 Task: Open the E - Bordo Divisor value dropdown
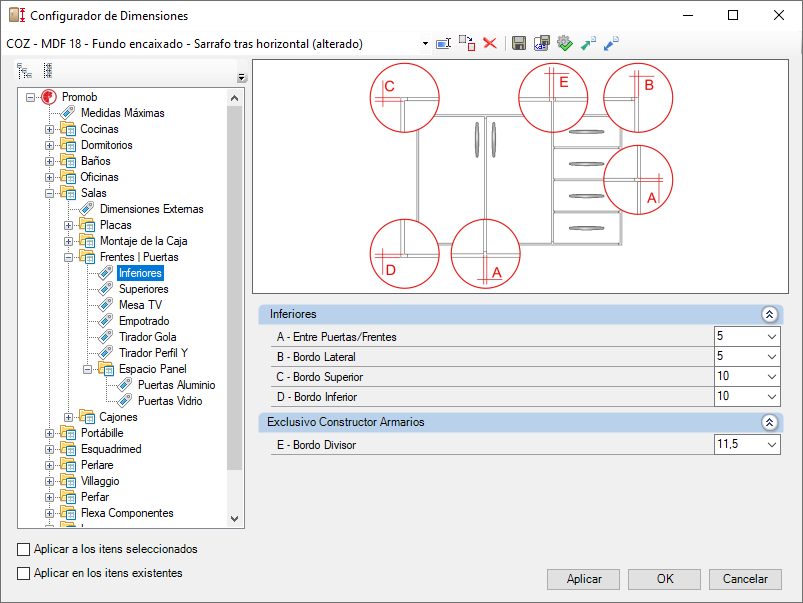tap(772, 445)
